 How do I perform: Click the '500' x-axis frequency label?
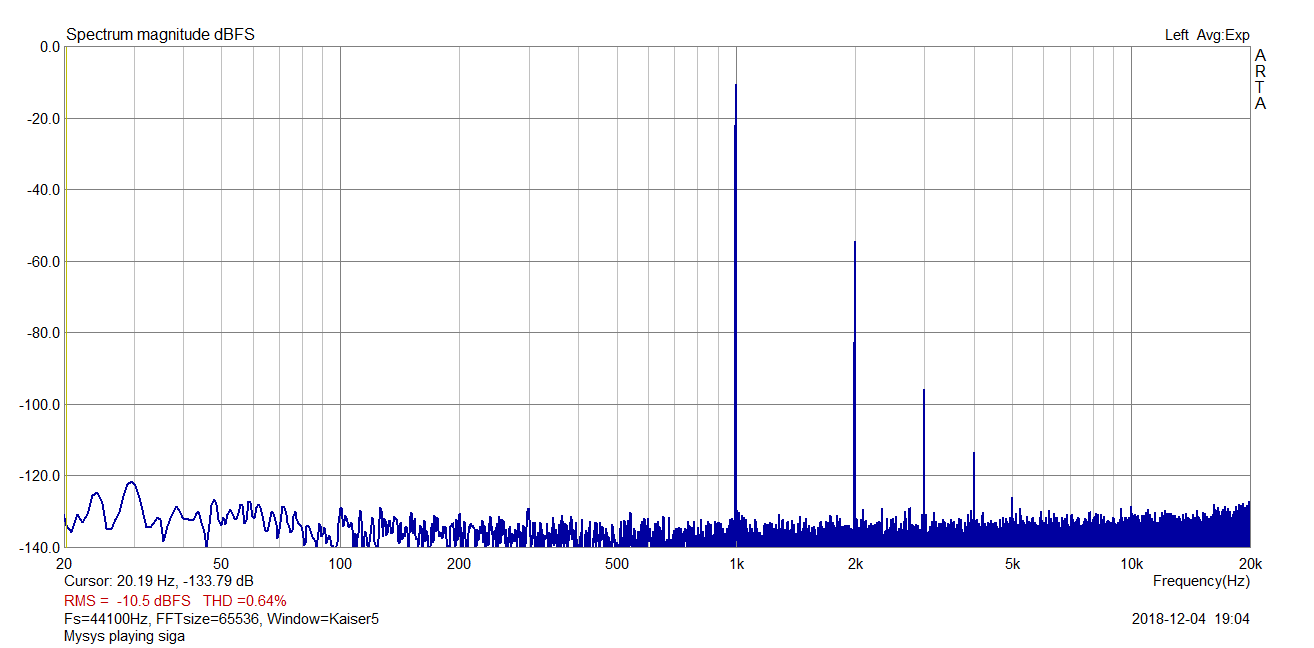click(x=616, y=563)
